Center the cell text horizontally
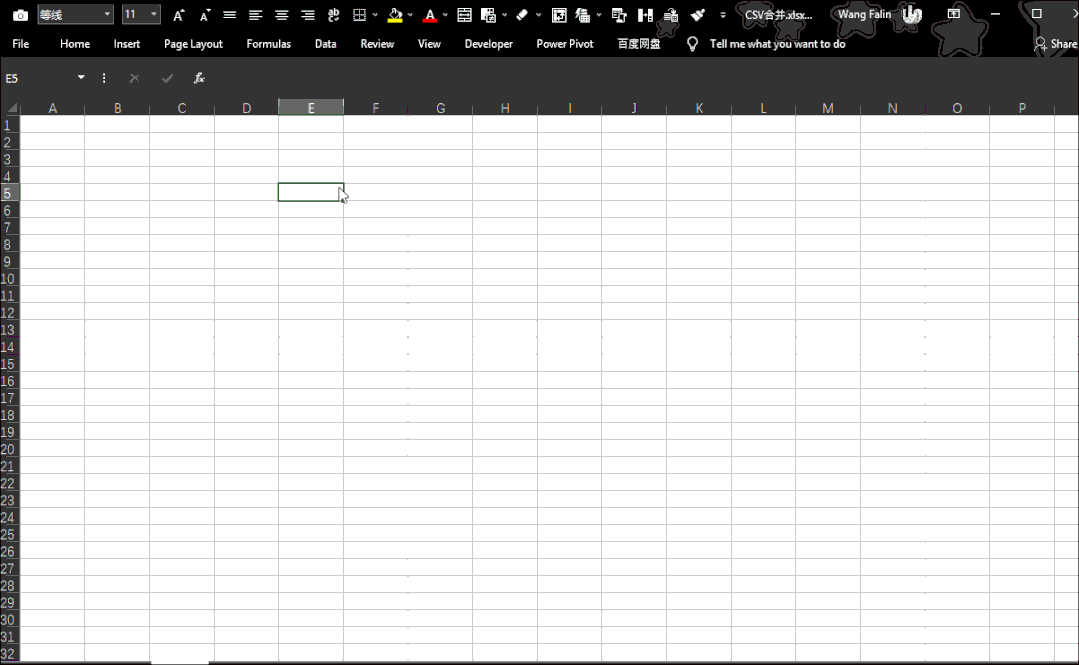This screenshot has width=1079, height=665. pyautogui.click(x=281, y=14)
